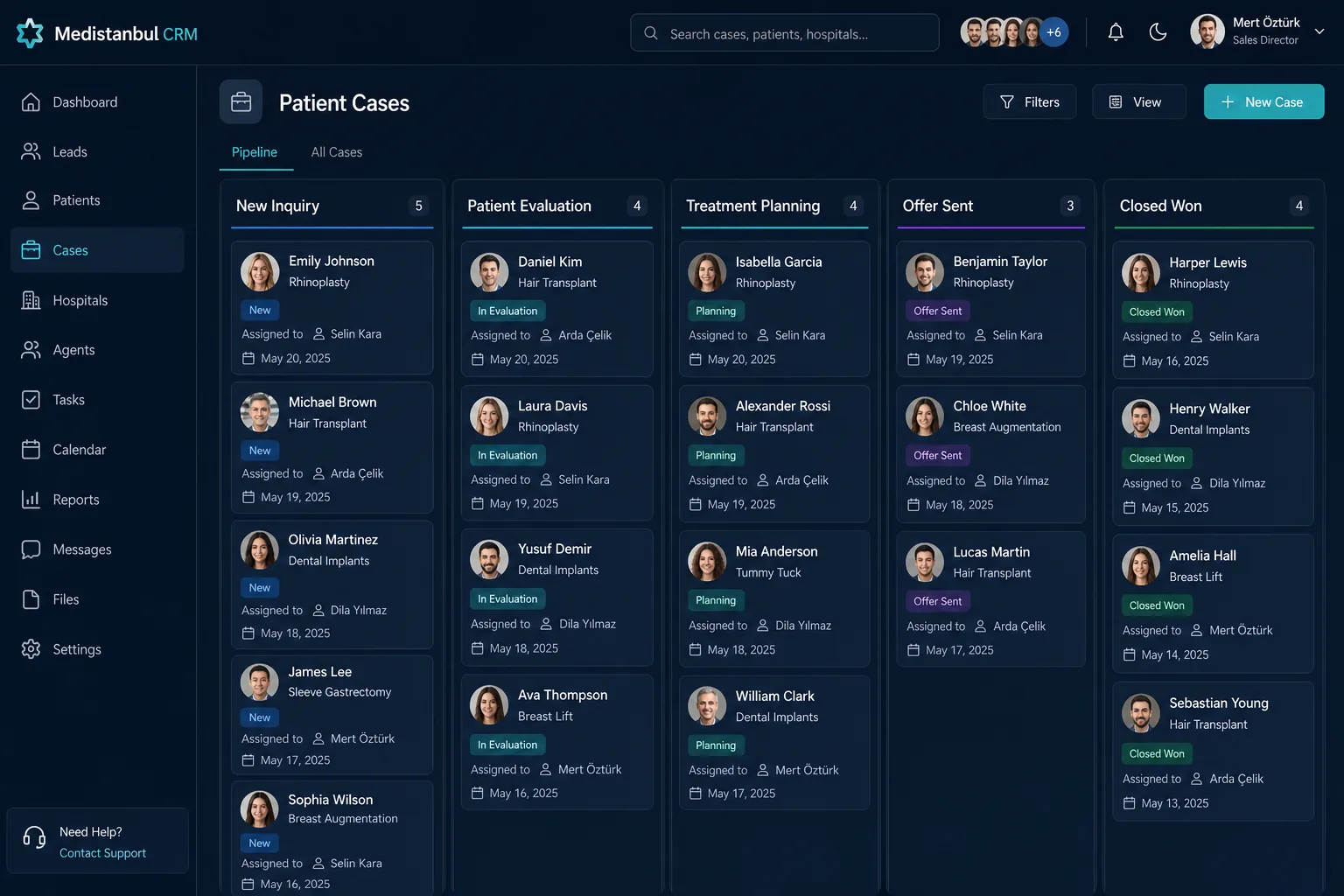Switch to the Pipeline tab
The image size is (1344, 896).
coord(255,152)
